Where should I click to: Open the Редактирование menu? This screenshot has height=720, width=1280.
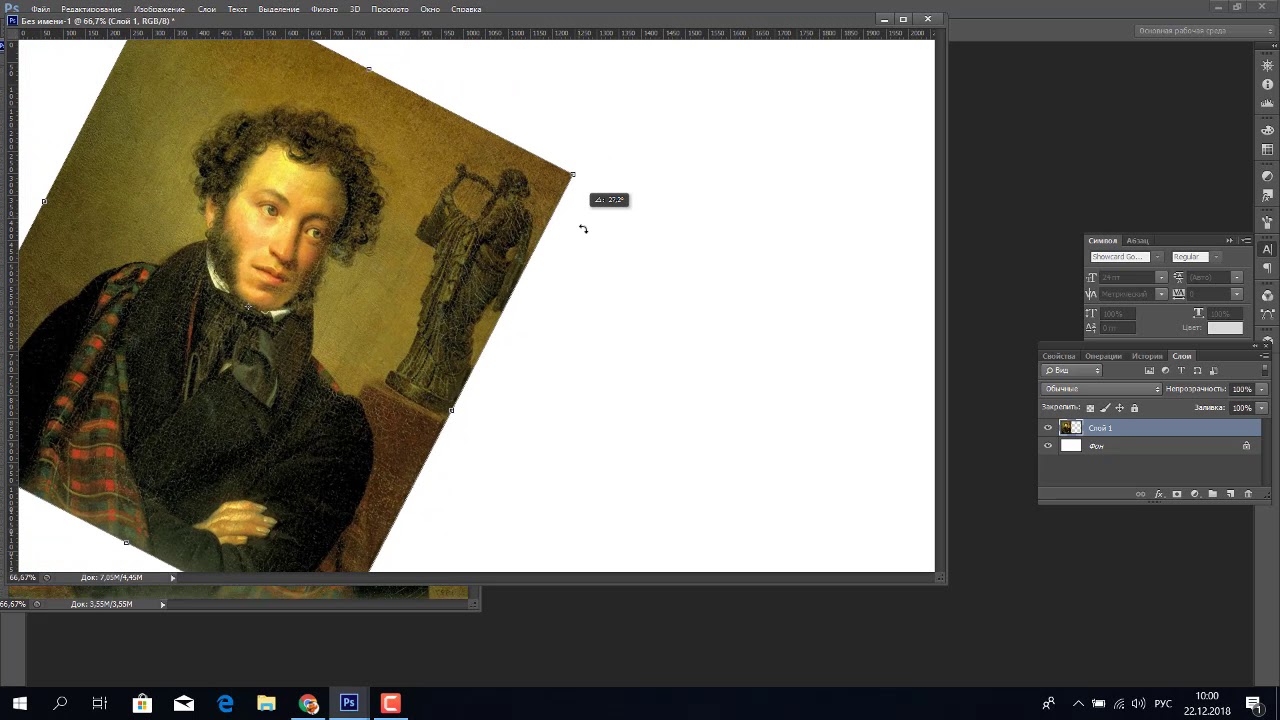(x=91, y=9)
